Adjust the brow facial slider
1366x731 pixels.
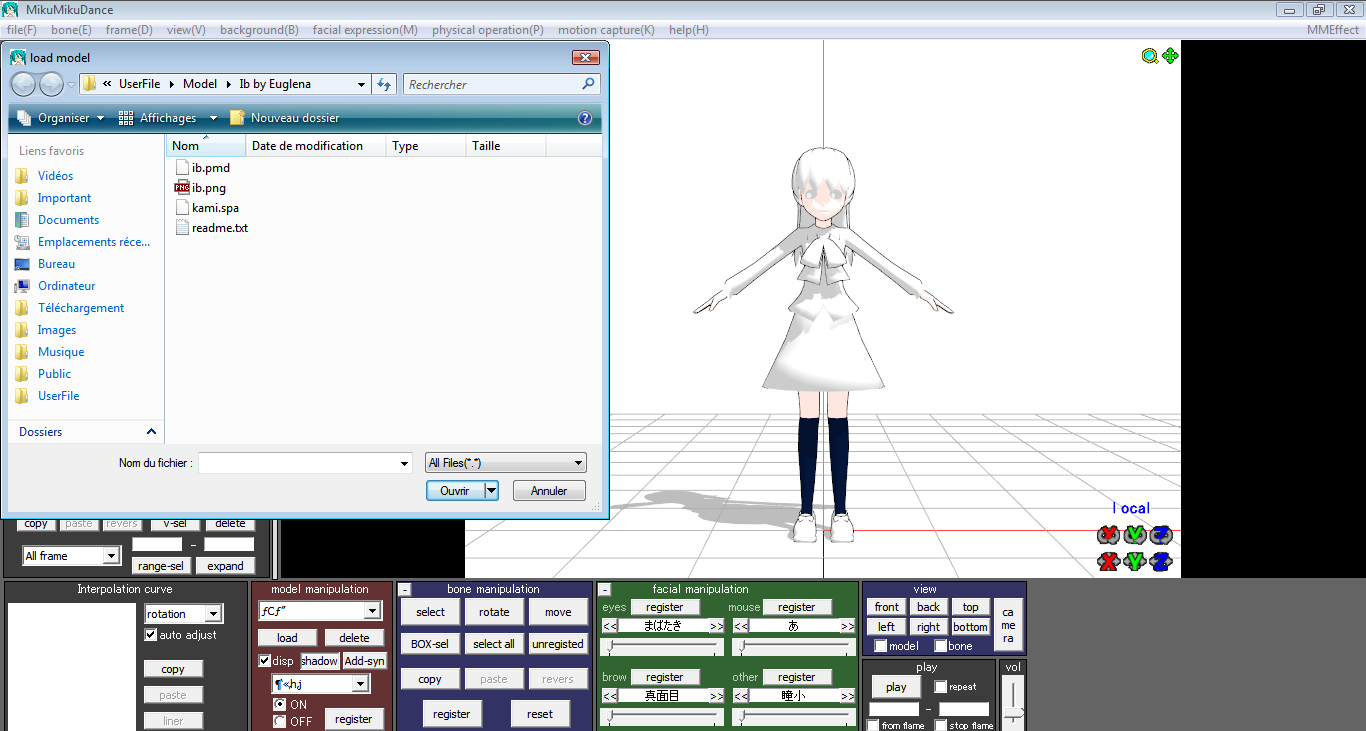pyautogui.click(x=661, y=717)
